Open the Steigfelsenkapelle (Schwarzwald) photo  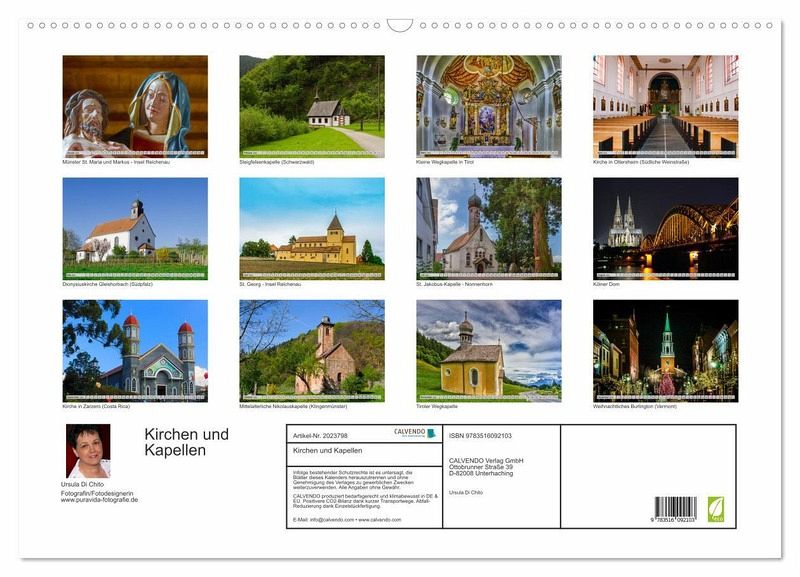pyautogui.click(x=311, y=106)
